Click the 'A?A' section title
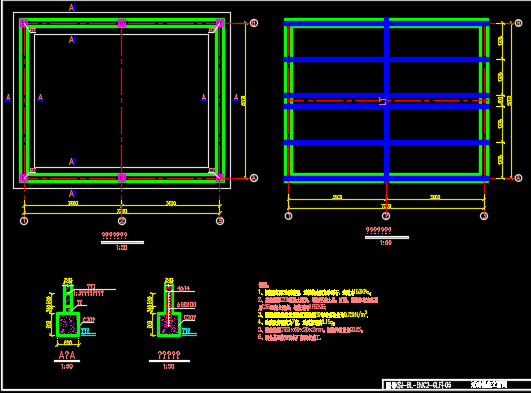 tap(67, 355)
